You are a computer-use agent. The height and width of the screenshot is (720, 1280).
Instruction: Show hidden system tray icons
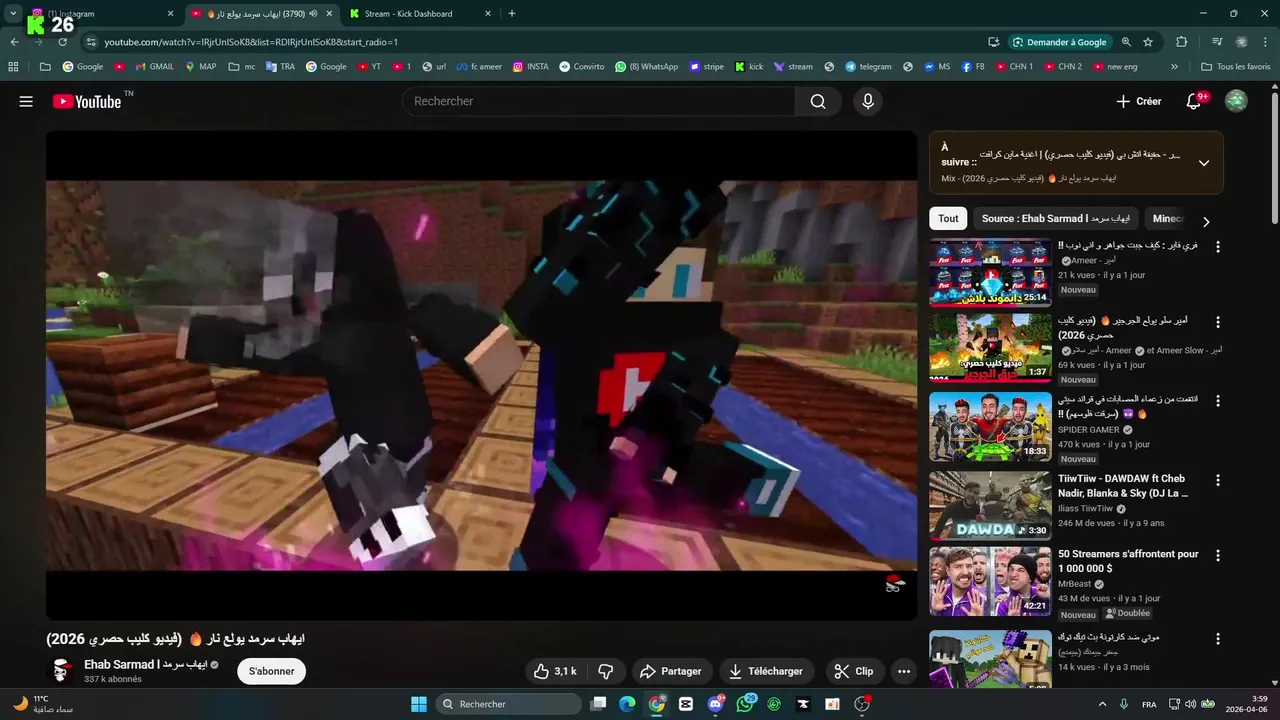point(1103,704)
